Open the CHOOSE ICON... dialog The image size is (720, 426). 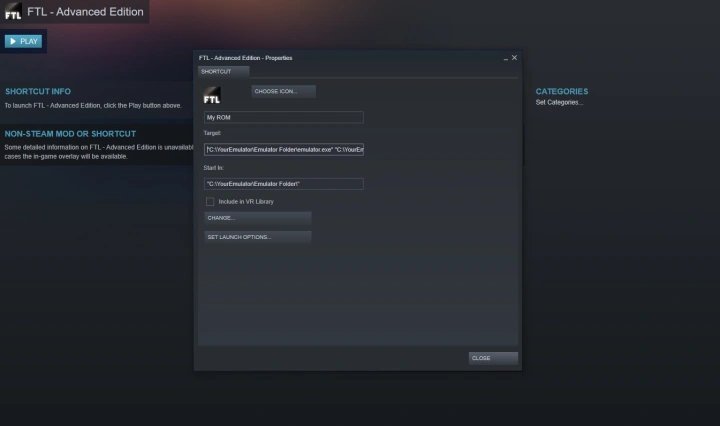pos(283,91)
